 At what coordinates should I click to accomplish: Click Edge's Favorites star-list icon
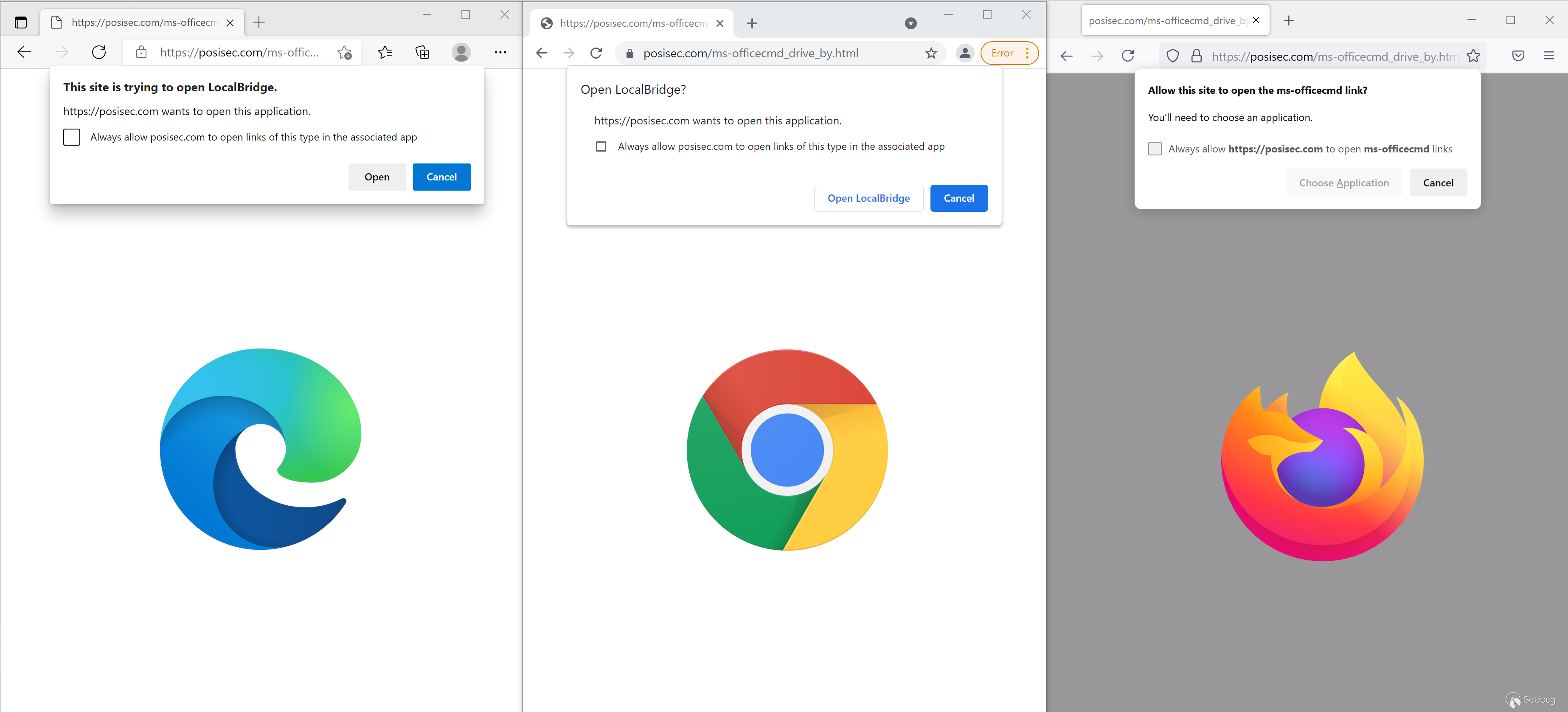(385, 52)
